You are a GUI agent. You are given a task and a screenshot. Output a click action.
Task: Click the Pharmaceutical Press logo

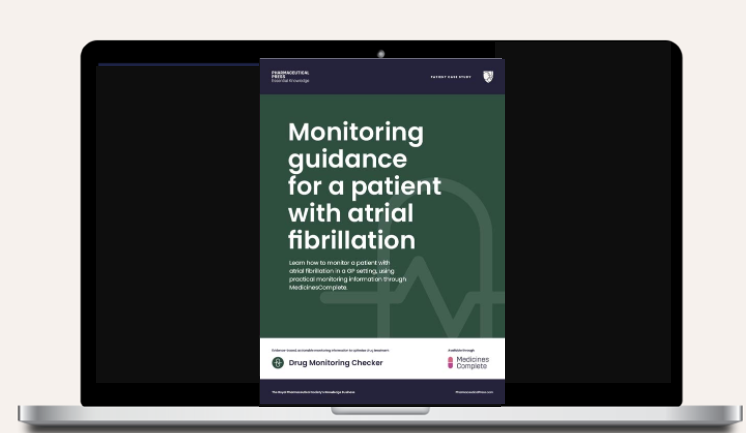[x=285, y=74]
